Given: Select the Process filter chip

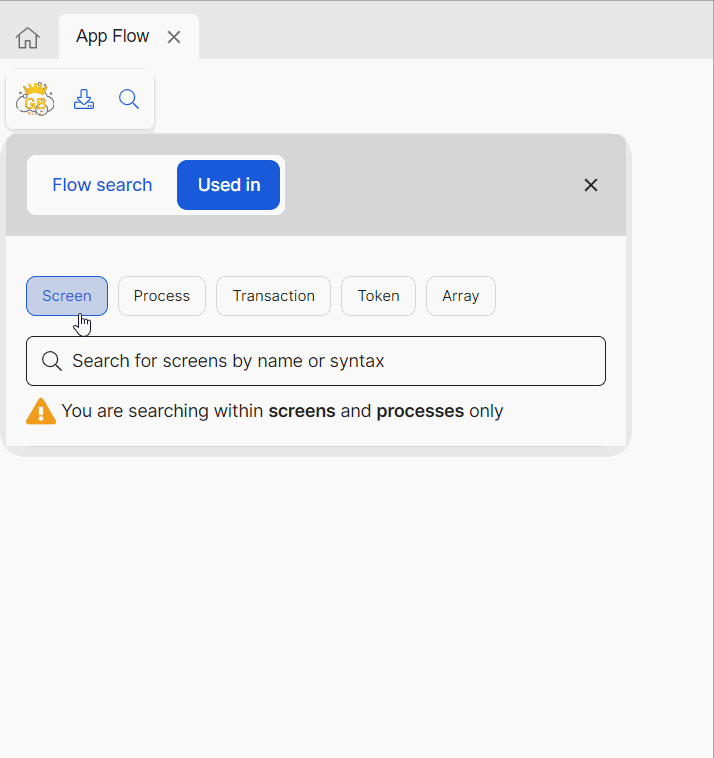Looking at the screenshot, I should point(162,296).
